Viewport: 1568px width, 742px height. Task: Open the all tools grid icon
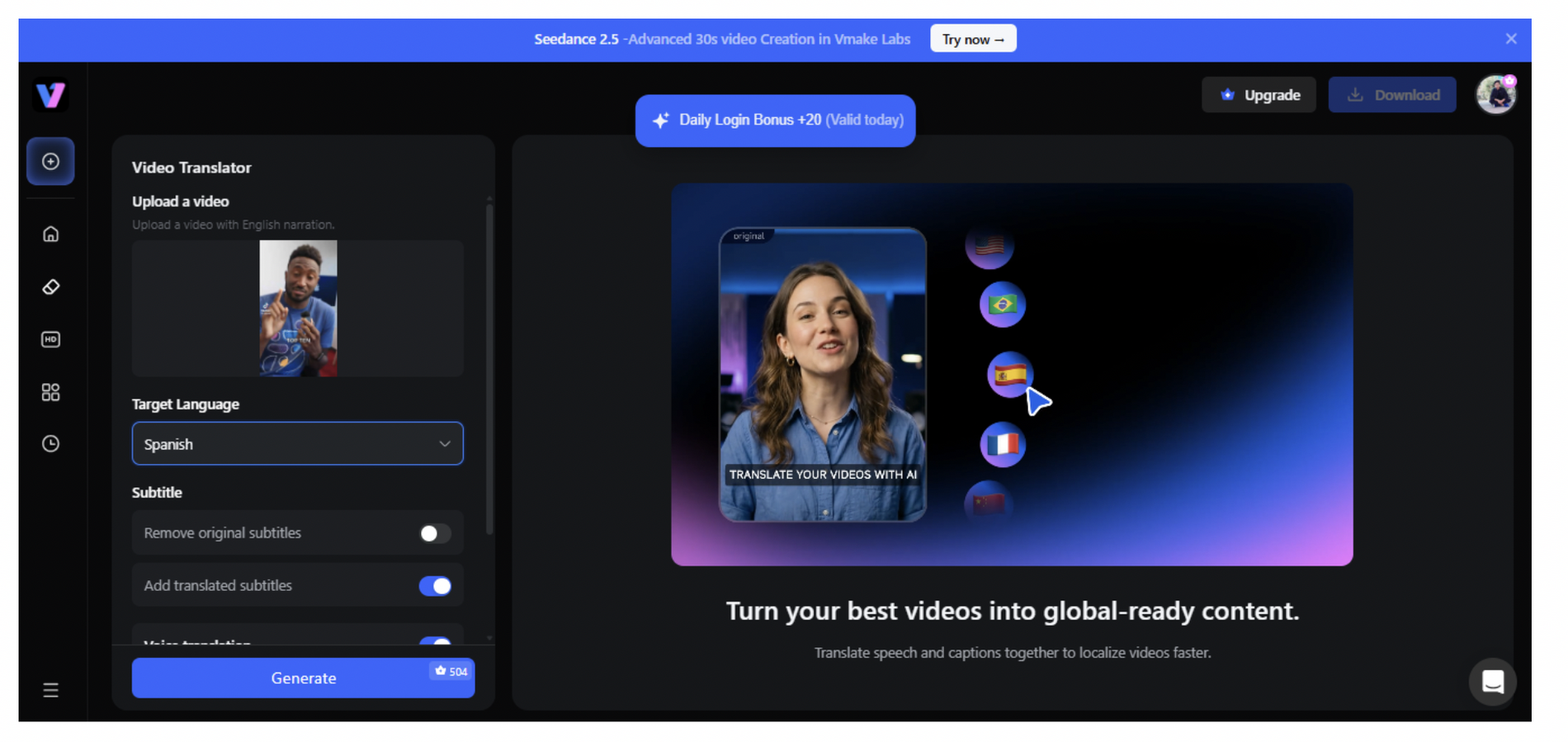tap(50, 392)
